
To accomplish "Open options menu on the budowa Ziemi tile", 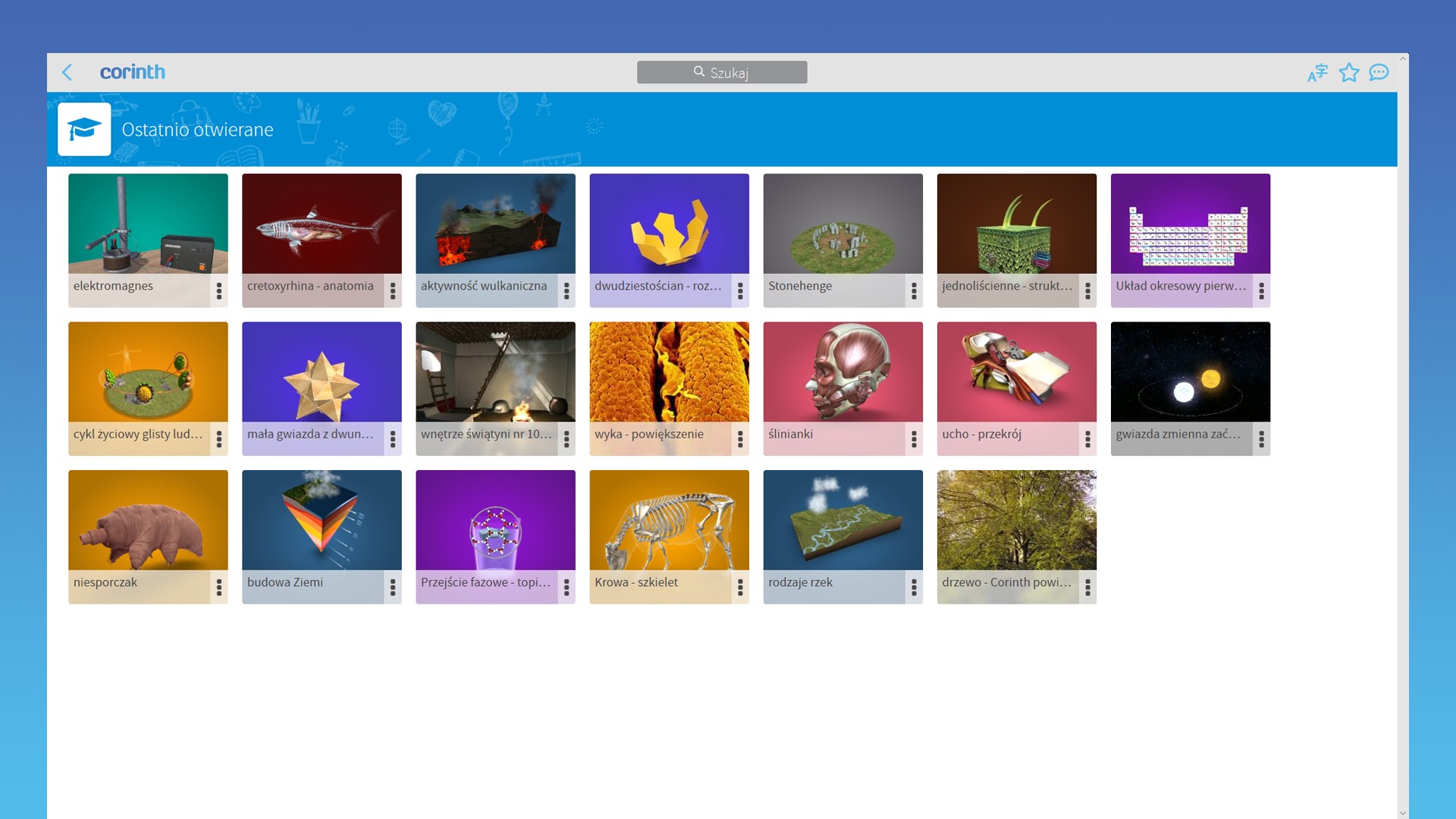I will [x=393, y=586].
